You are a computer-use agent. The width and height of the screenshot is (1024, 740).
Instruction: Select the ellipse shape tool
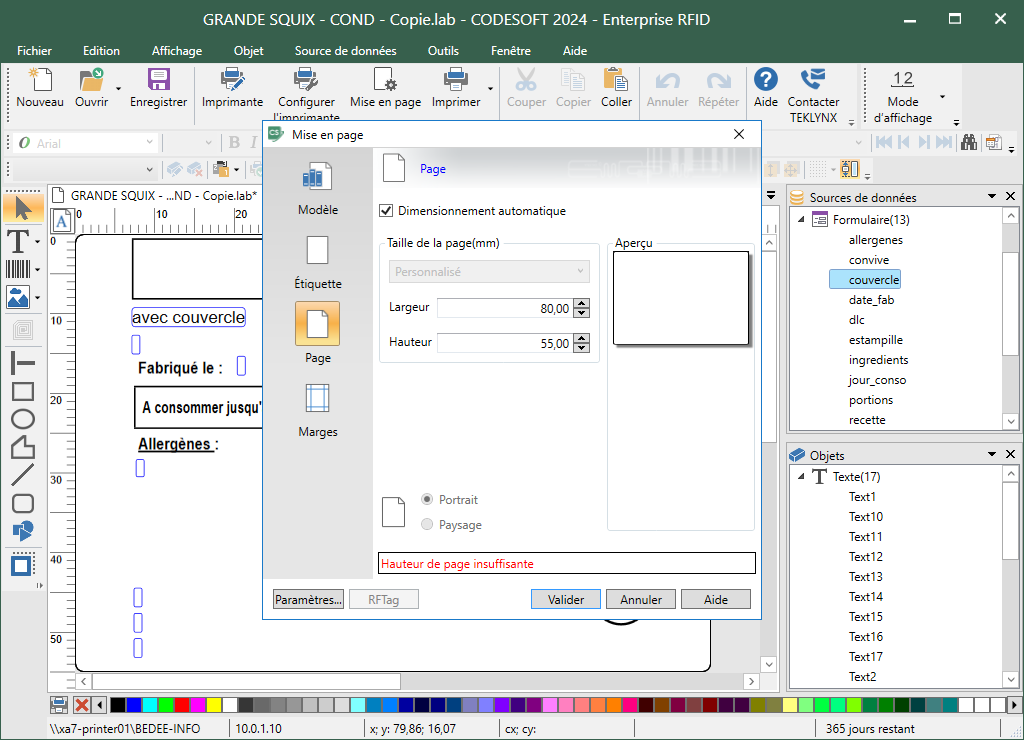[x=23, y=419]
